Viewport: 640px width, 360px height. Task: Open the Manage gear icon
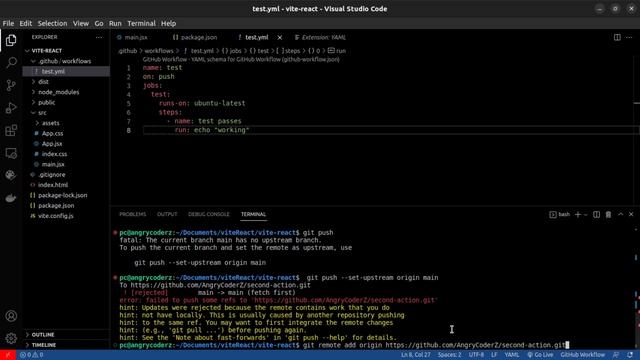coord(11,338)
